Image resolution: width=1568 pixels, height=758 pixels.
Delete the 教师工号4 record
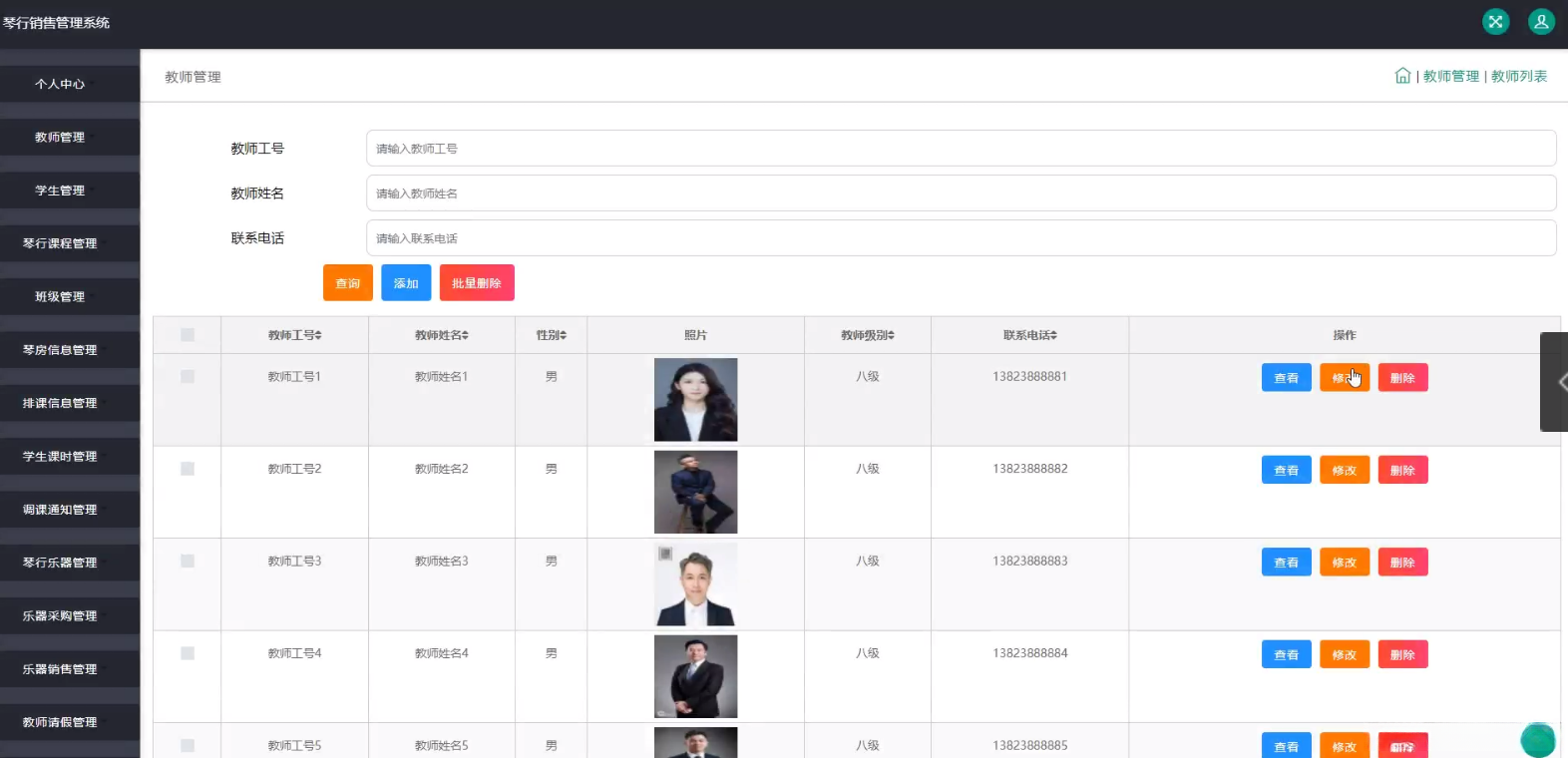tap(1403, 654)
